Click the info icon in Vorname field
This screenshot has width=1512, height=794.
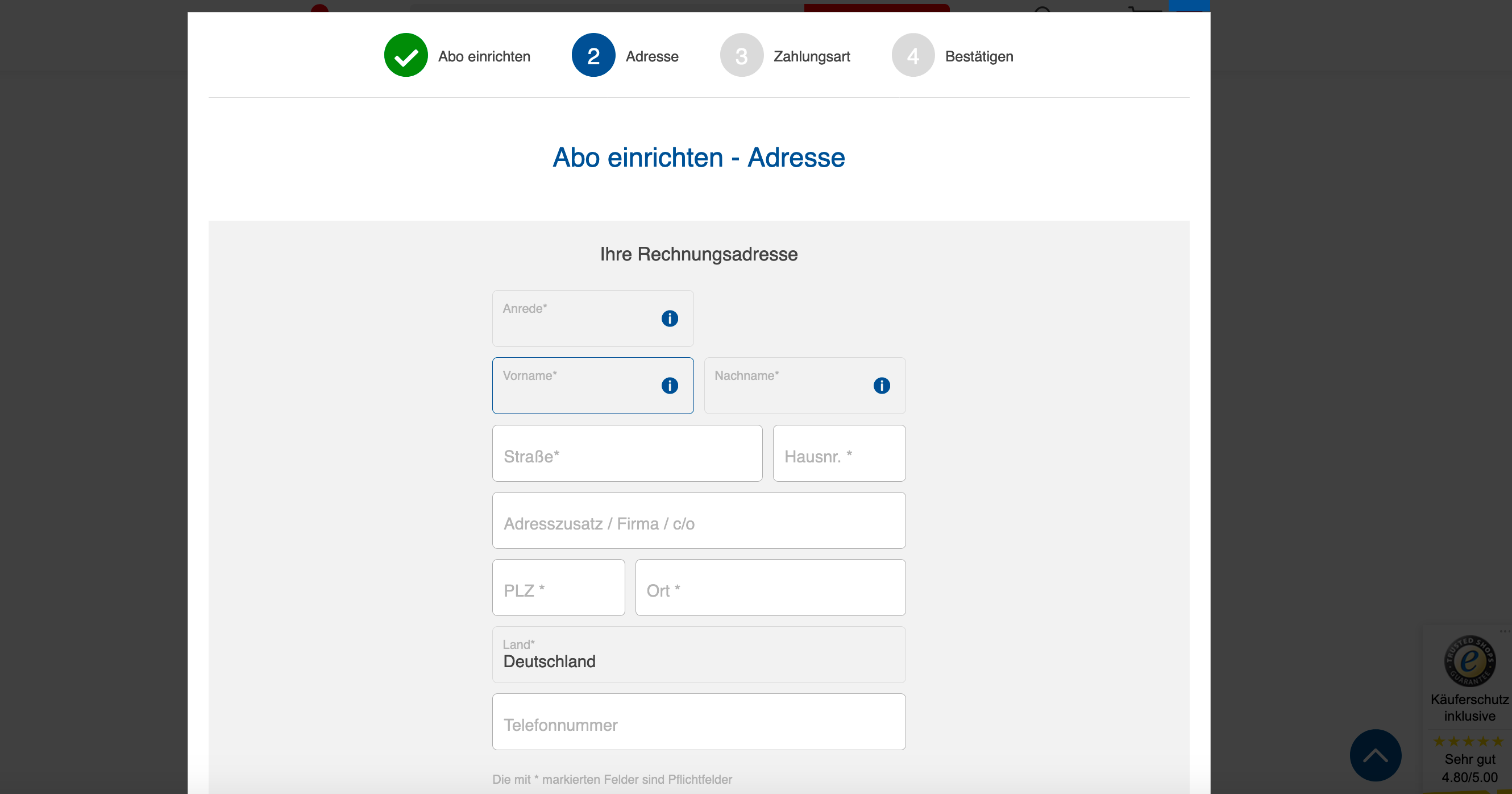[x=669, y=385]
